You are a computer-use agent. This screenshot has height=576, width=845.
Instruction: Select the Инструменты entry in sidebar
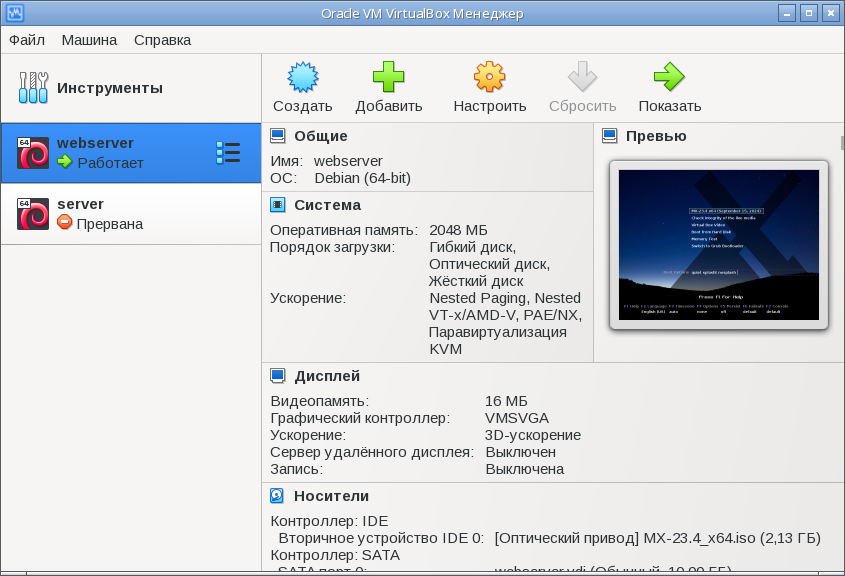(131, 88)
